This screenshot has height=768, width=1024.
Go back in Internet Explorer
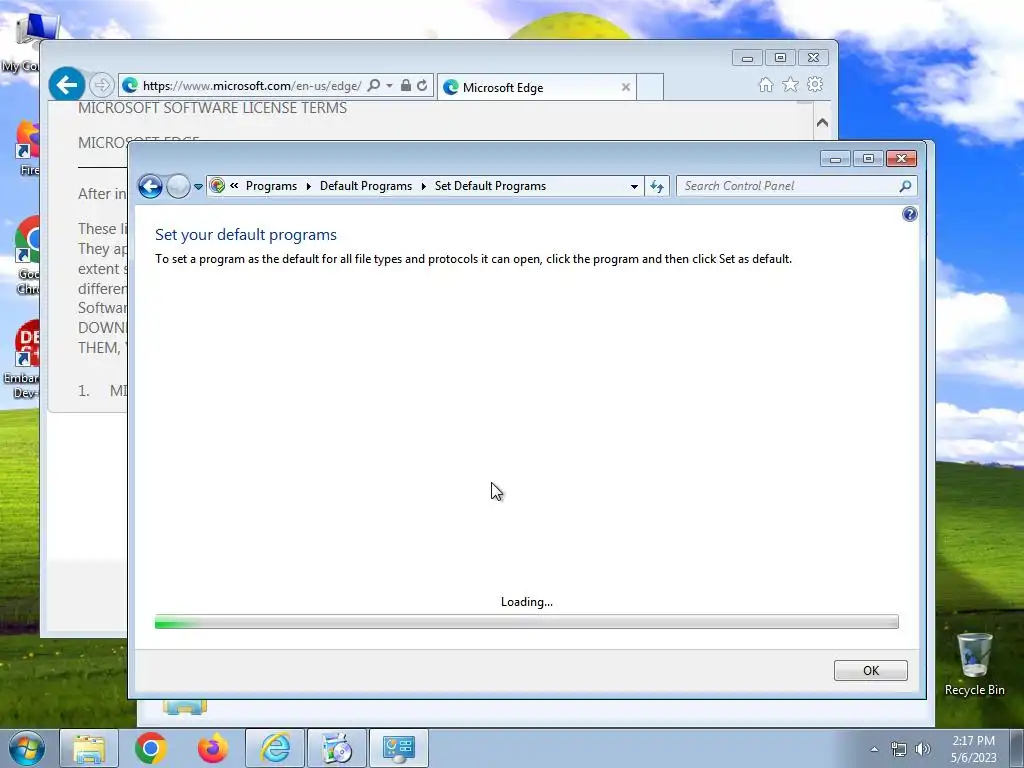67,84
